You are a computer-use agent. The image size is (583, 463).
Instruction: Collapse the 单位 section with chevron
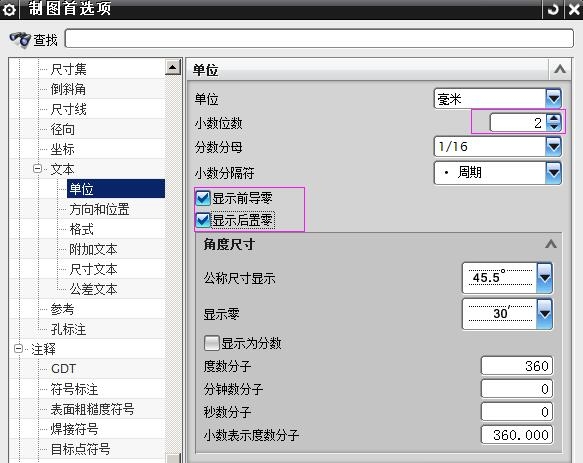tap(560, 69)
